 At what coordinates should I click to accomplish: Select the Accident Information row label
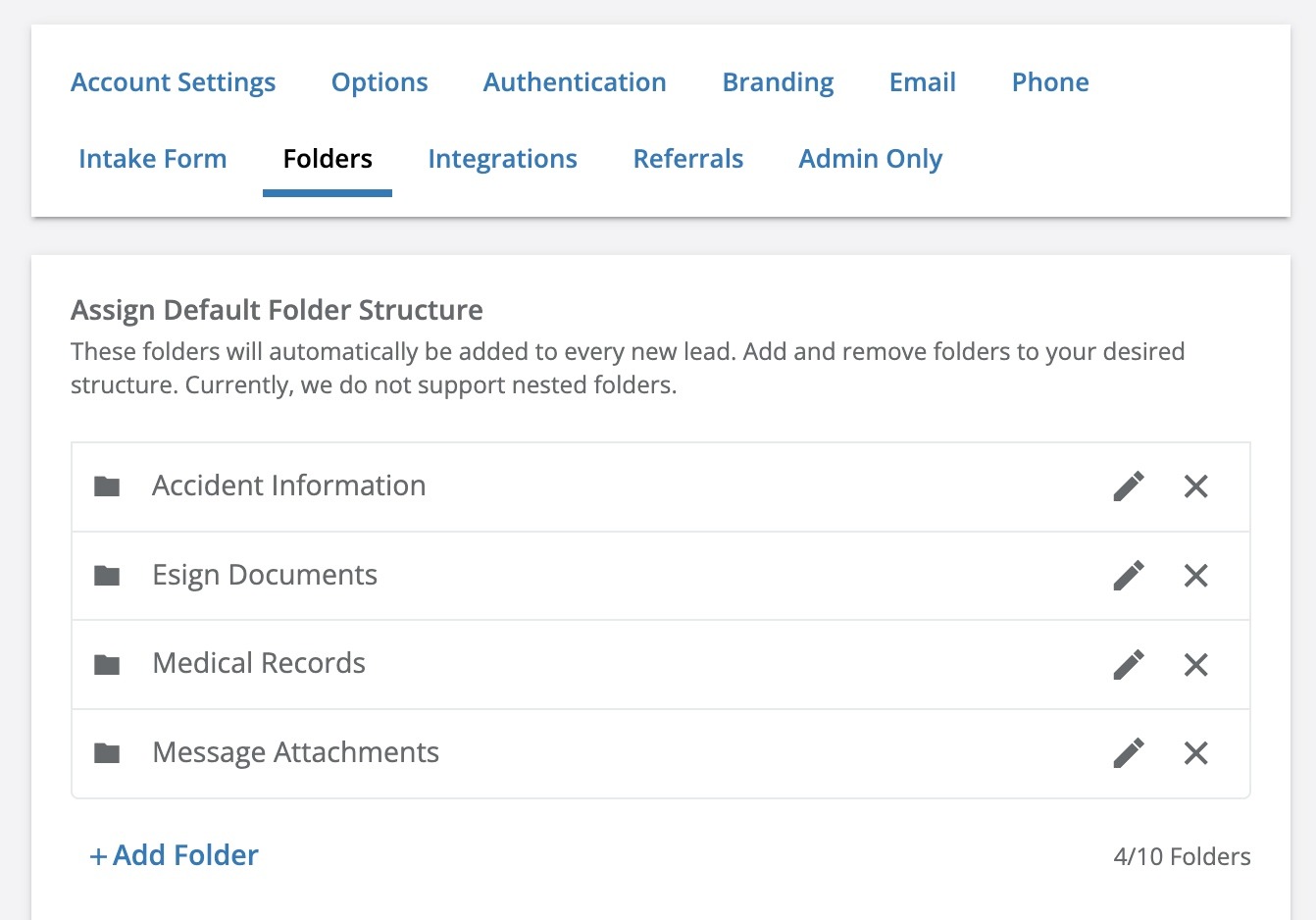click(289, 486)
